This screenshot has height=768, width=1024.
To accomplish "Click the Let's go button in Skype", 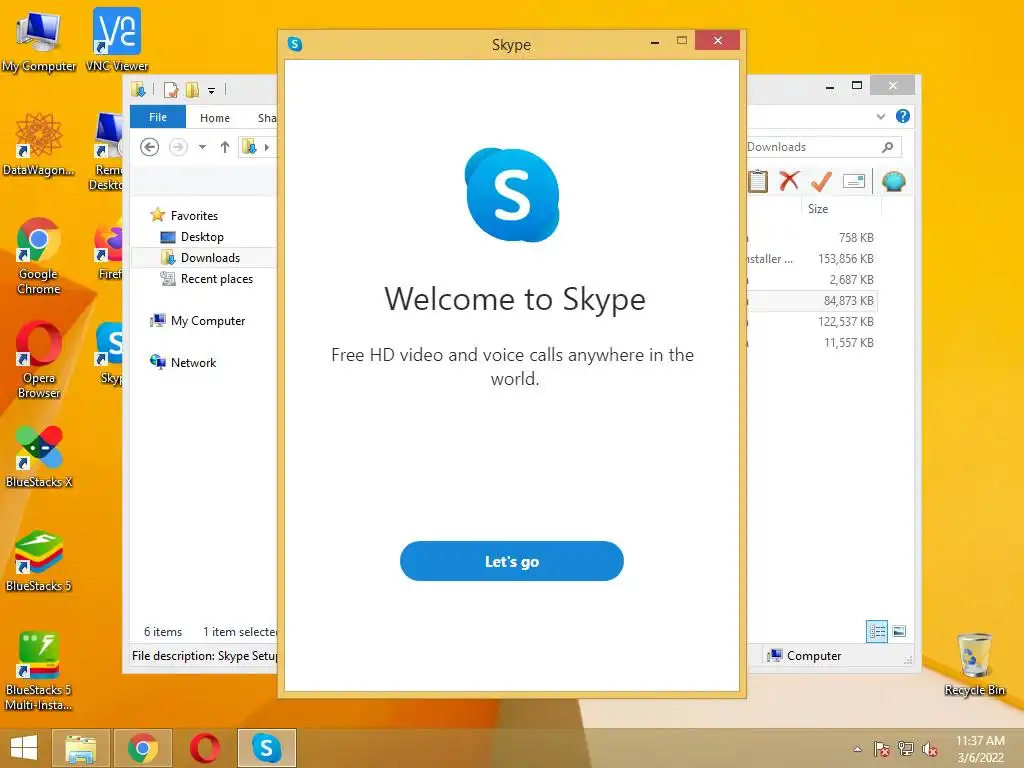I will pyautogui.click(x=511, y=561).
